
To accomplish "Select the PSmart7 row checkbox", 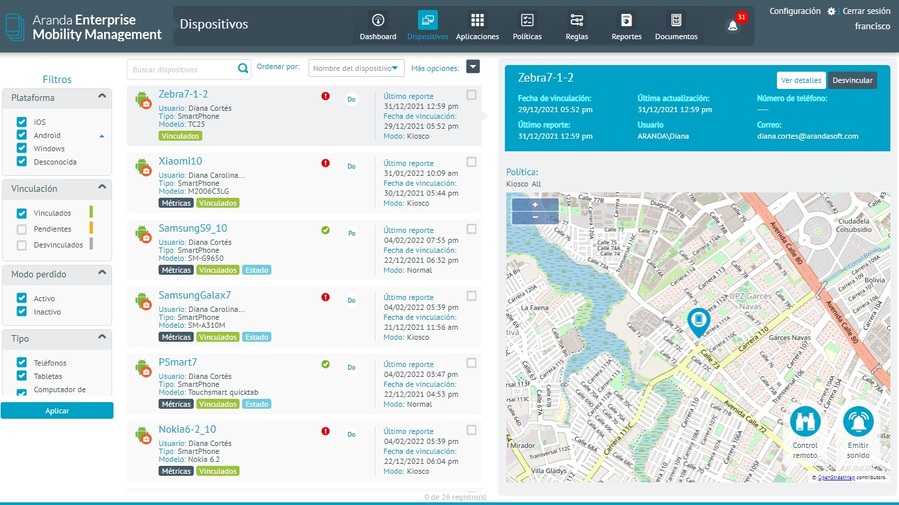I will [471, 363].
